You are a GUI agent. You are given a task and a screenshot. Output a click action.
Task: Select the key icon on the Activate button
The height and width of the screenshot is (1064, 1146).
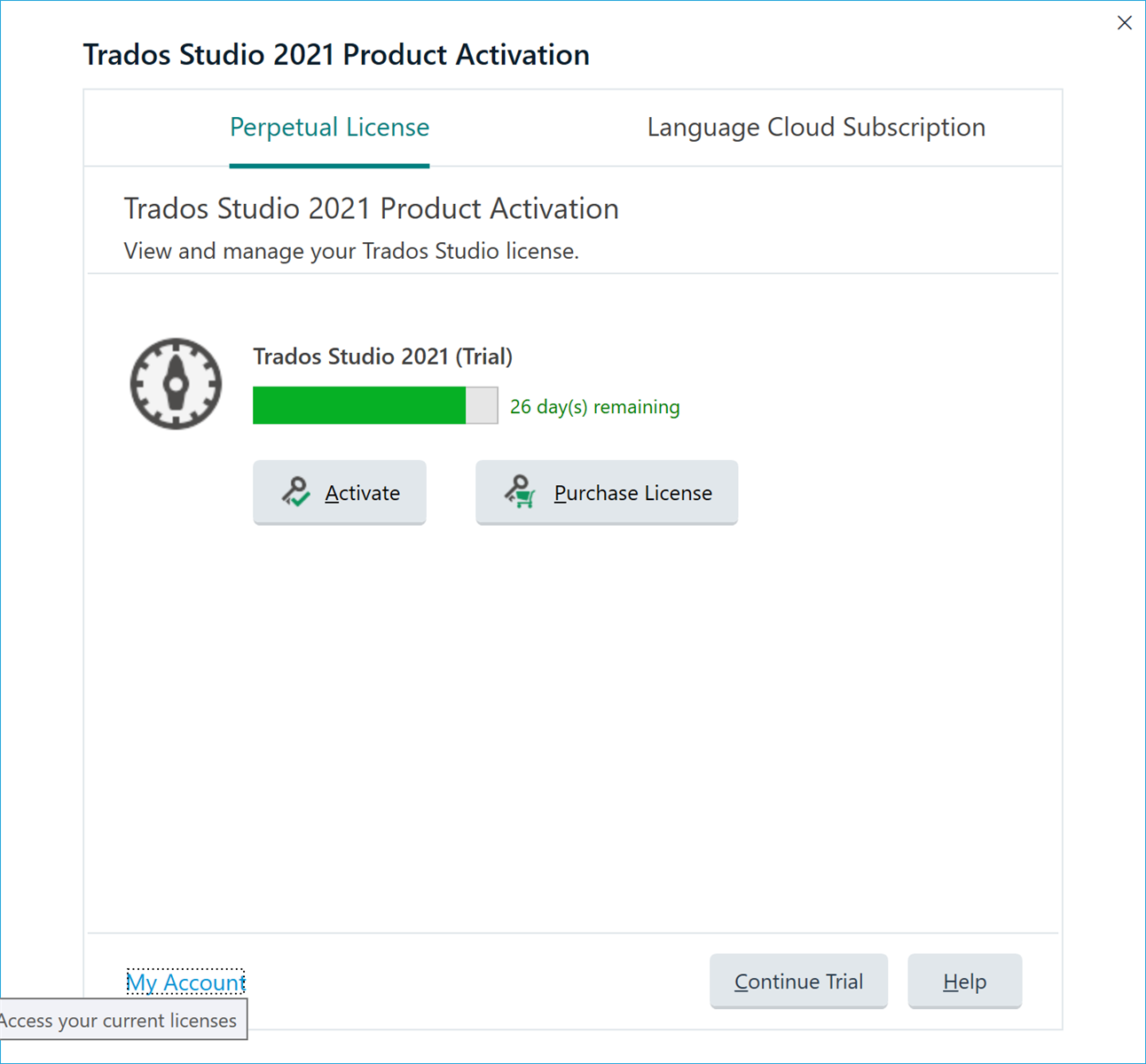[x=294, y=492]
